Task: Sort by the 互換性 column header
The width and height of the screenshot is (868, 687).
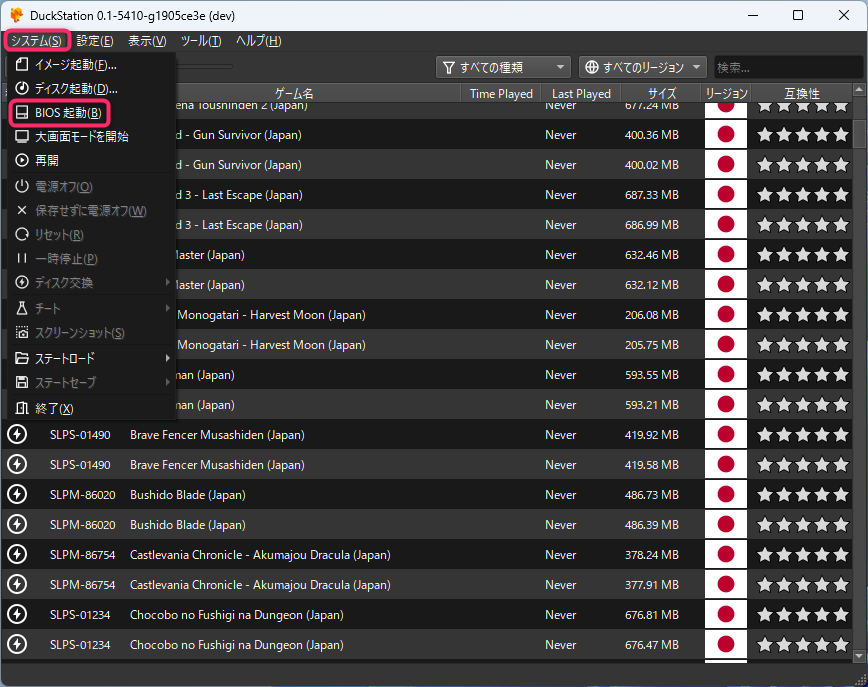Action: [802, 94]
